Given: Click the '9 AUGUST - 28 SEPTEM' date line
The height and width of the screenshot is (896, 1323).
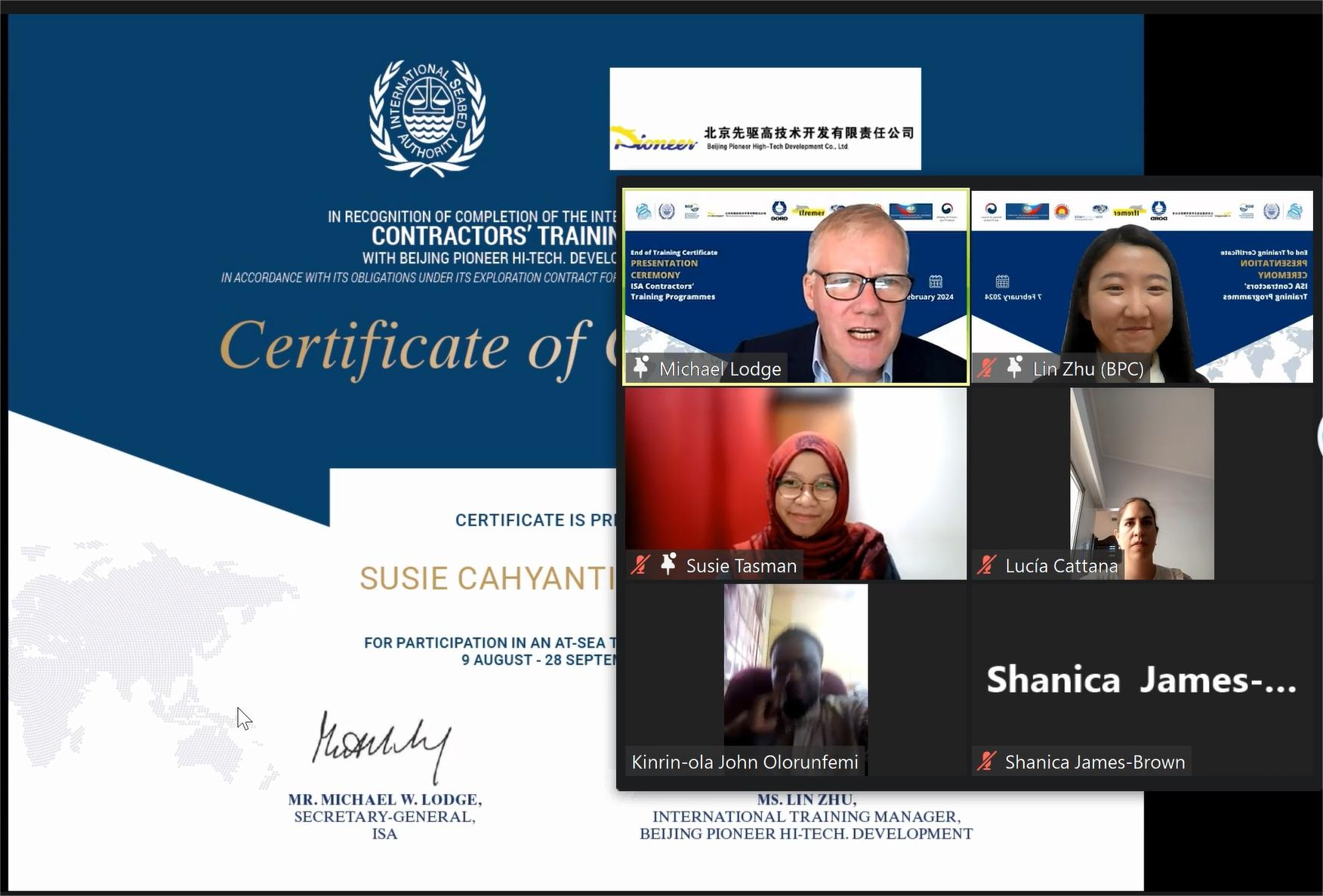Looking at the screenshot, I should 538,660.
